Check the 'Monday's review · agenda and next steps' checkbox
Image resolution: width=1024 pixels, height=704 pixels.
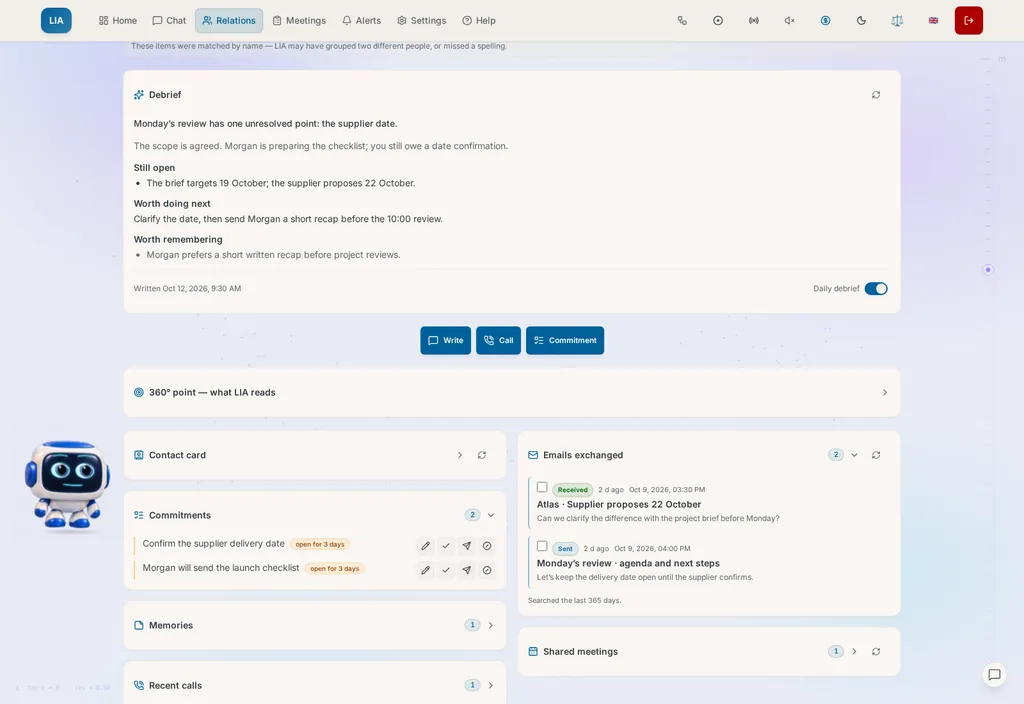(x=542, y=546)
